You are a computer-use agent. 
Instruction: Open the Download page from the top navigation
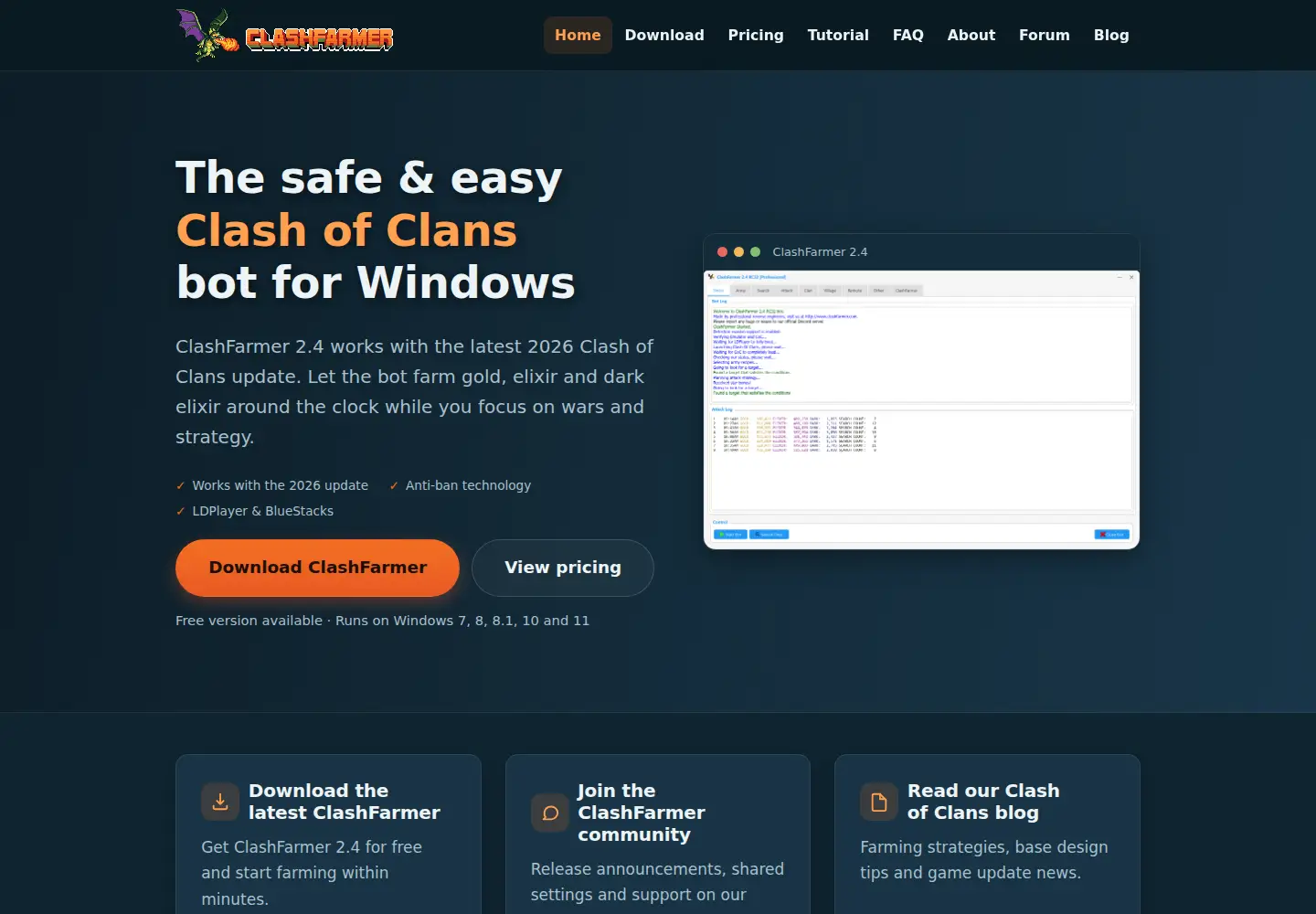(664, 35)
